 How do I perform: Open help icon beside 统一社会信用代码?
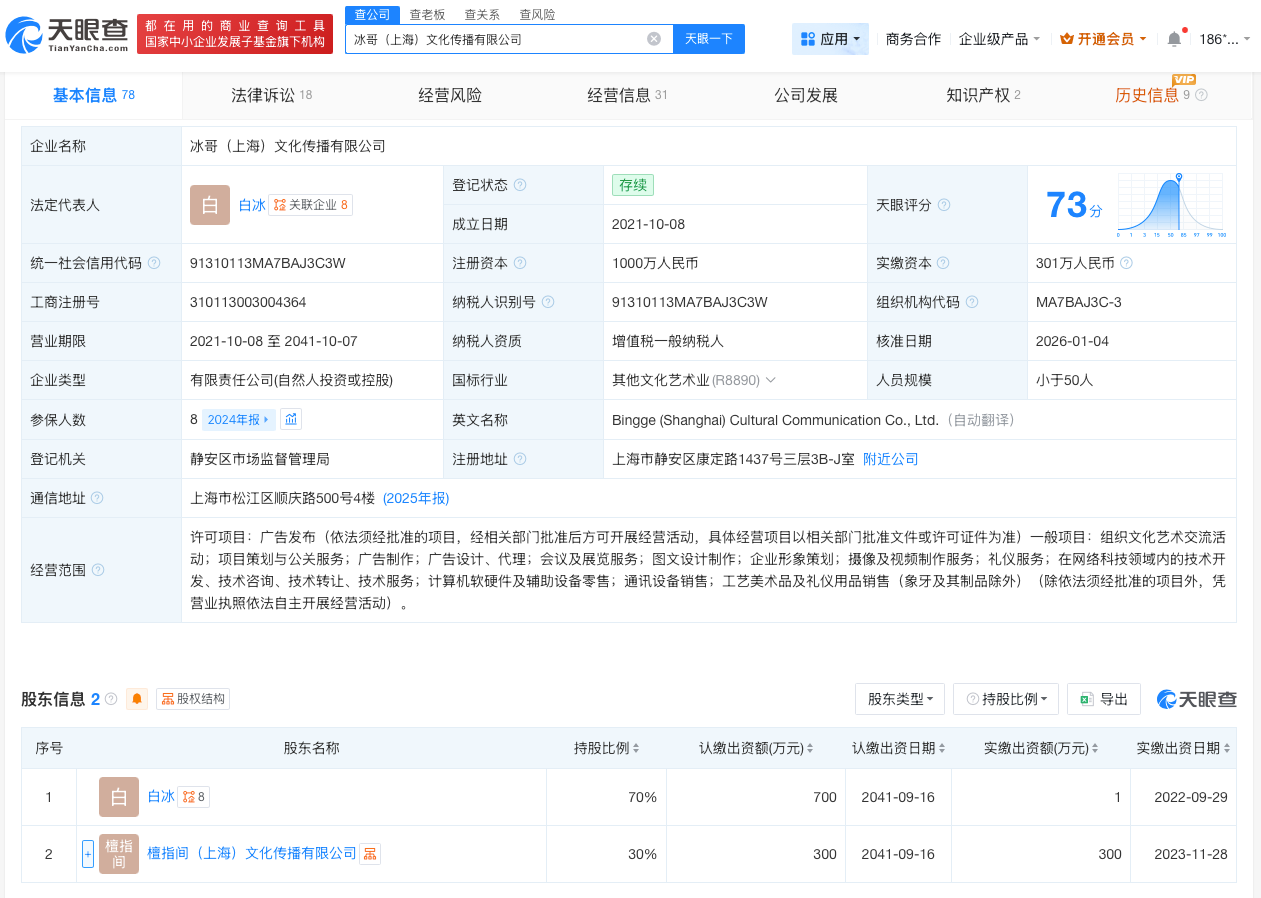coord(154,263)
